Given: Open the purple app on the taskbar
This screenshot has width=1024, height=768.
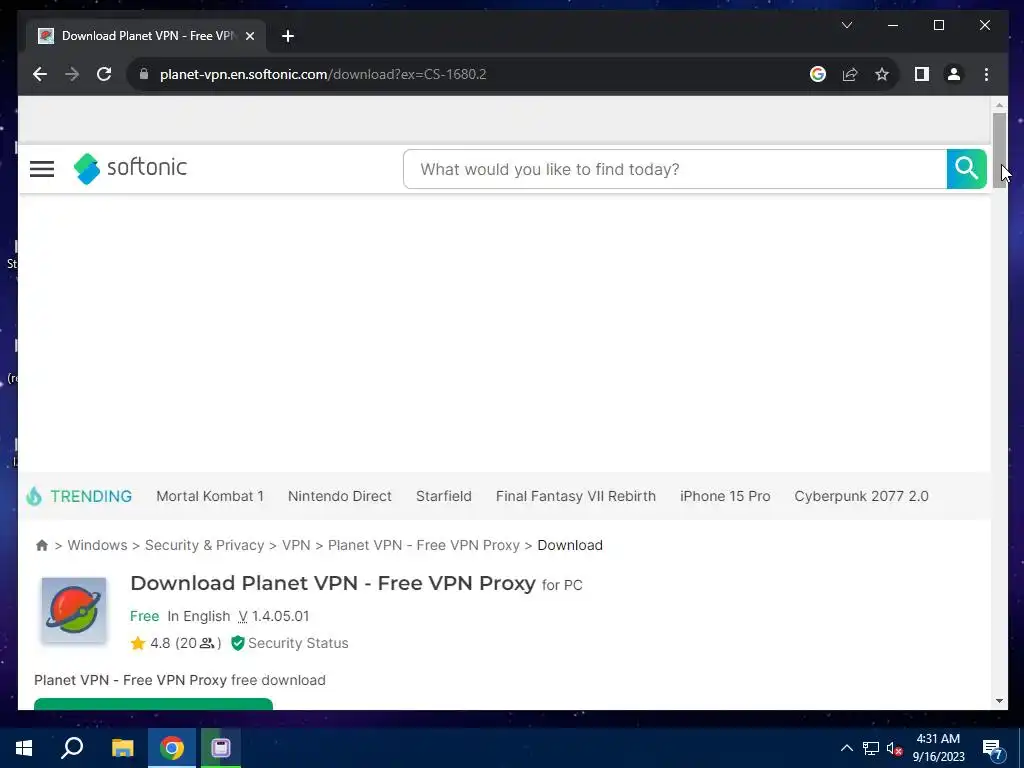Looking at the screenshot, I should click(221, 748).
